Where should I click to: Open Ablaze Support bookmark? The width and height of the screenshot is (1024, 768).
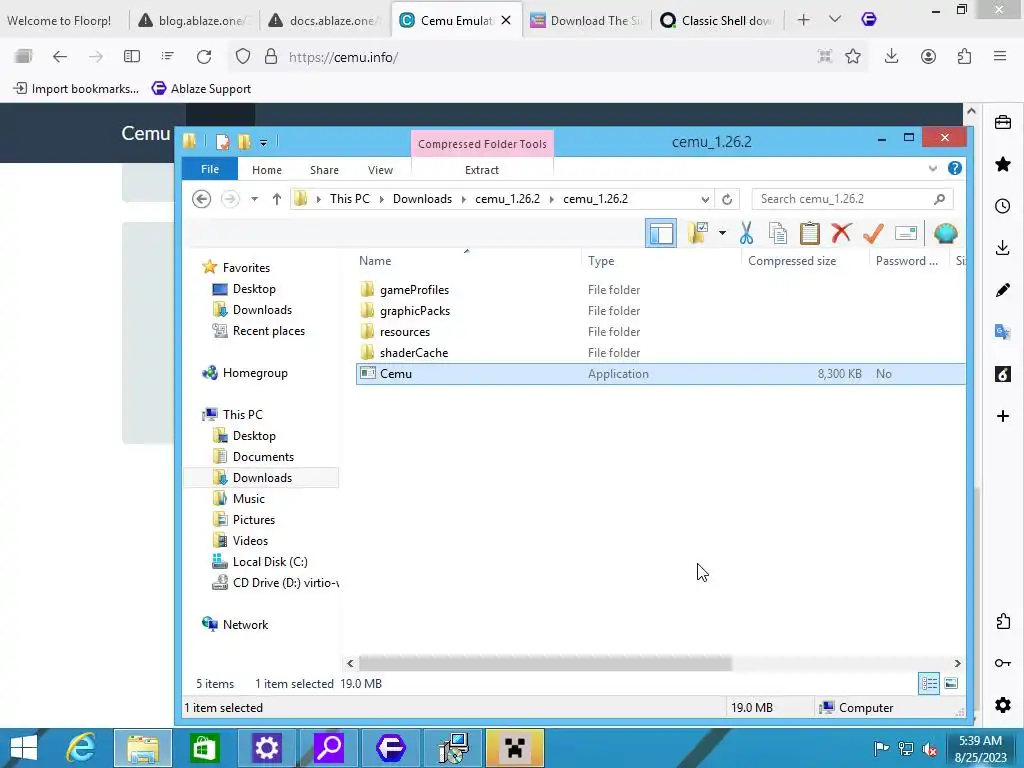click(201, 88)
